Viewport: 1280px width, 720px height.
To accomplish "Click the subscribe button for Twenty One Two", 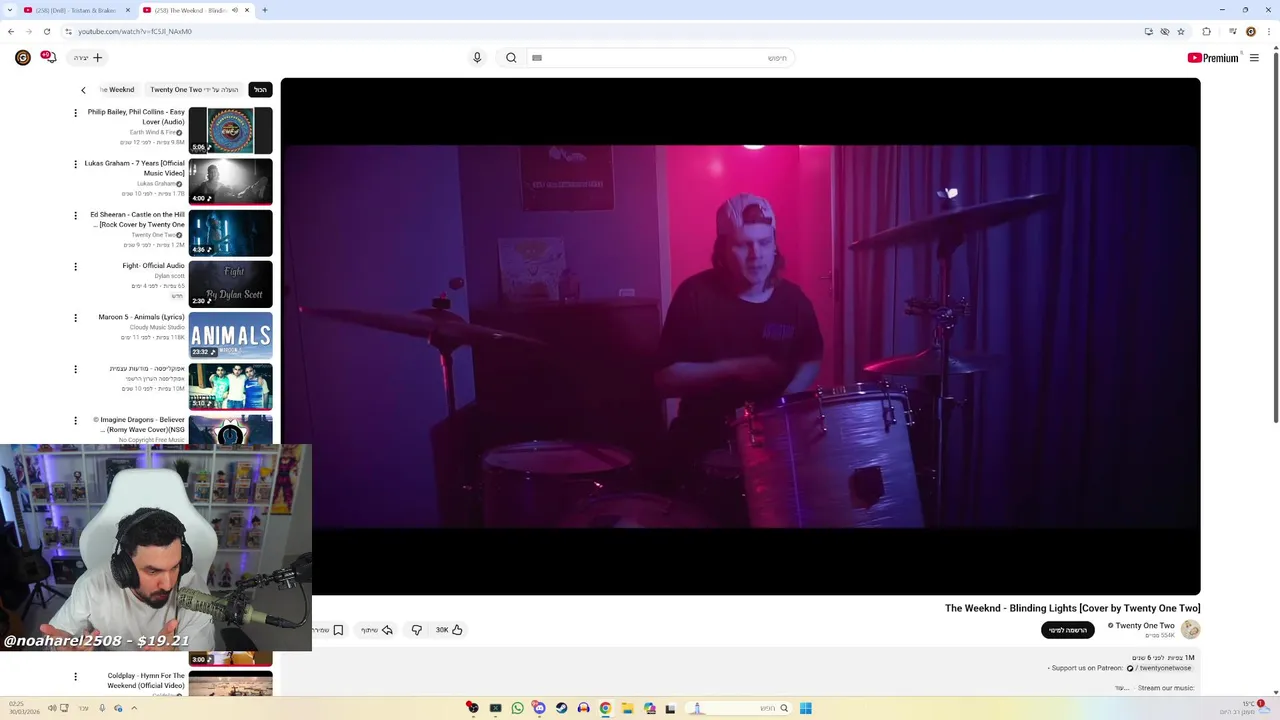I will (x=1068, y=630).
